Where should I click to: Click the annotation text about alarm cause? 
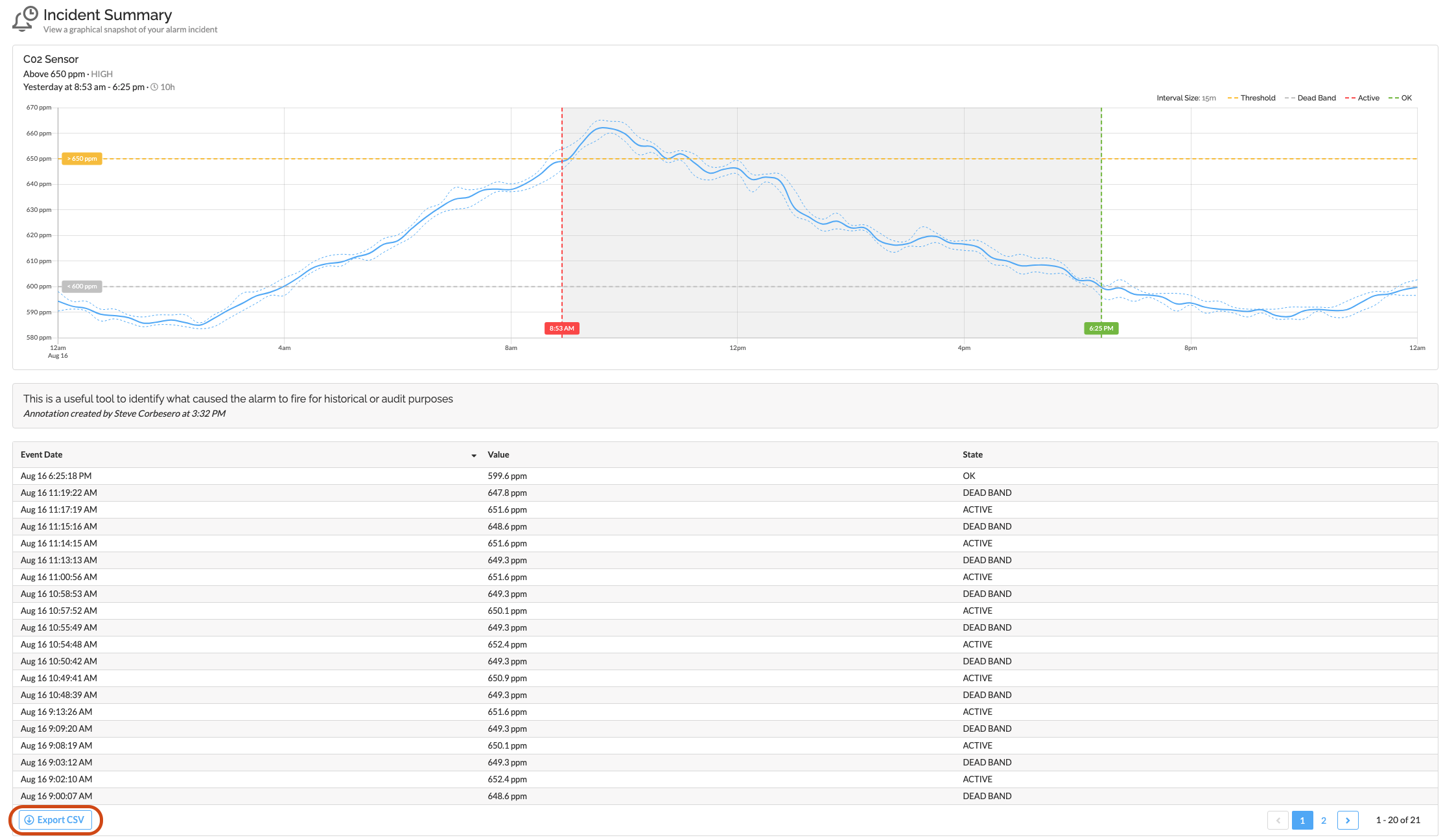point(238,399)
